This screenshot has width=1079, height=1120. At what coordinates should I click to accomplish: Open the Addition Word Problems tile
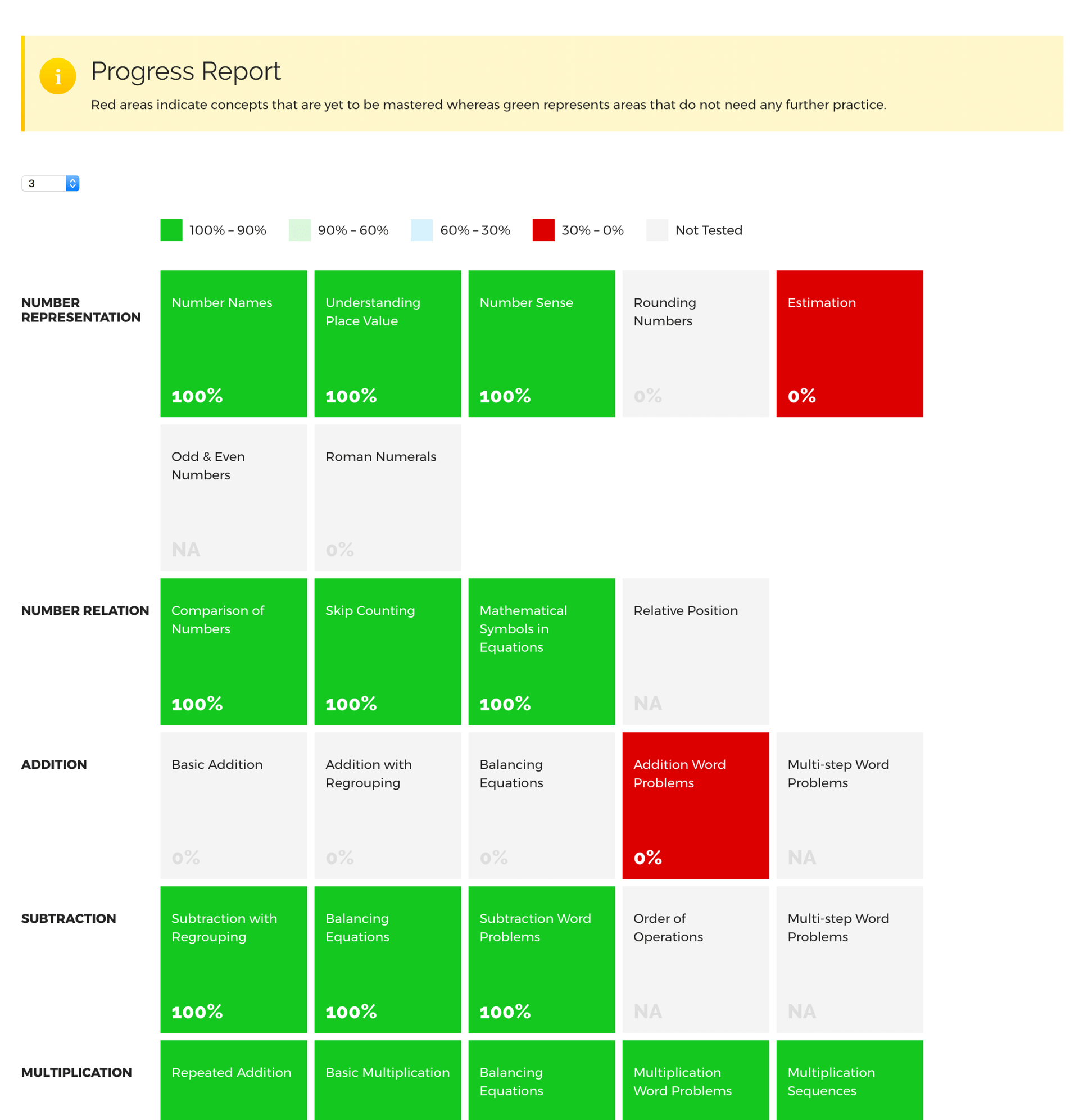click(695, 805)
